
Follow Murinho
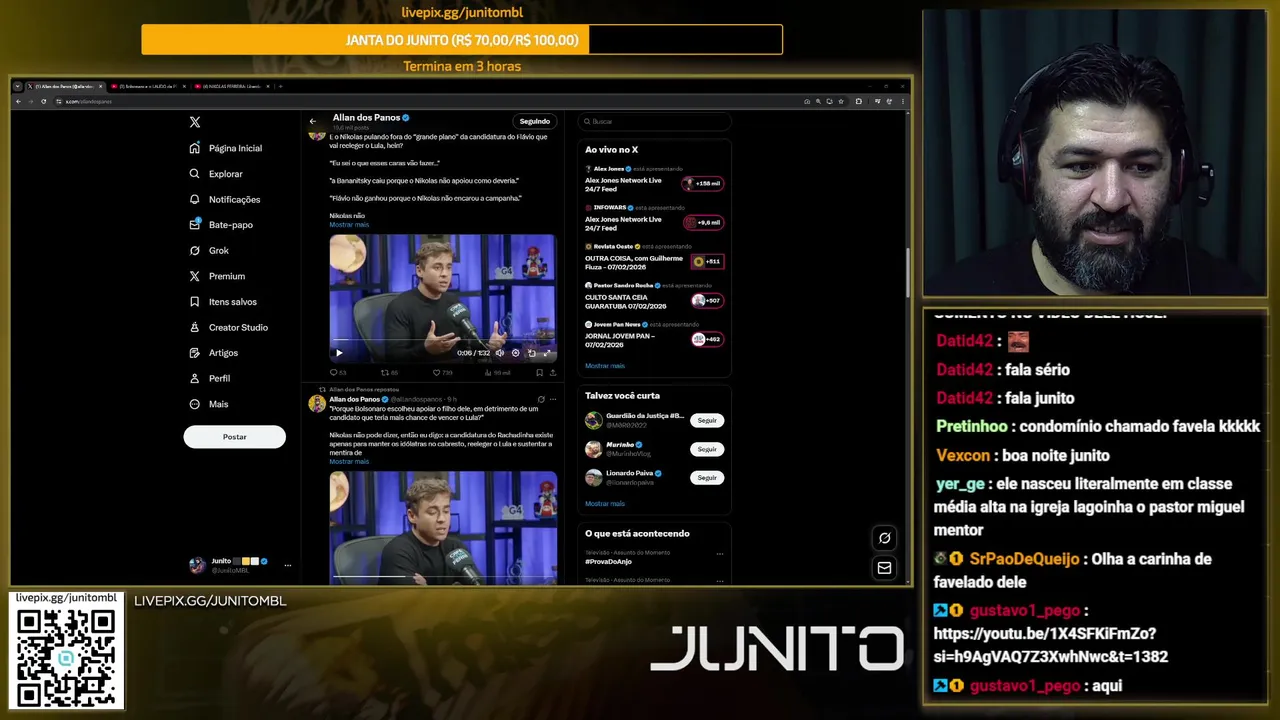[707, 449]
